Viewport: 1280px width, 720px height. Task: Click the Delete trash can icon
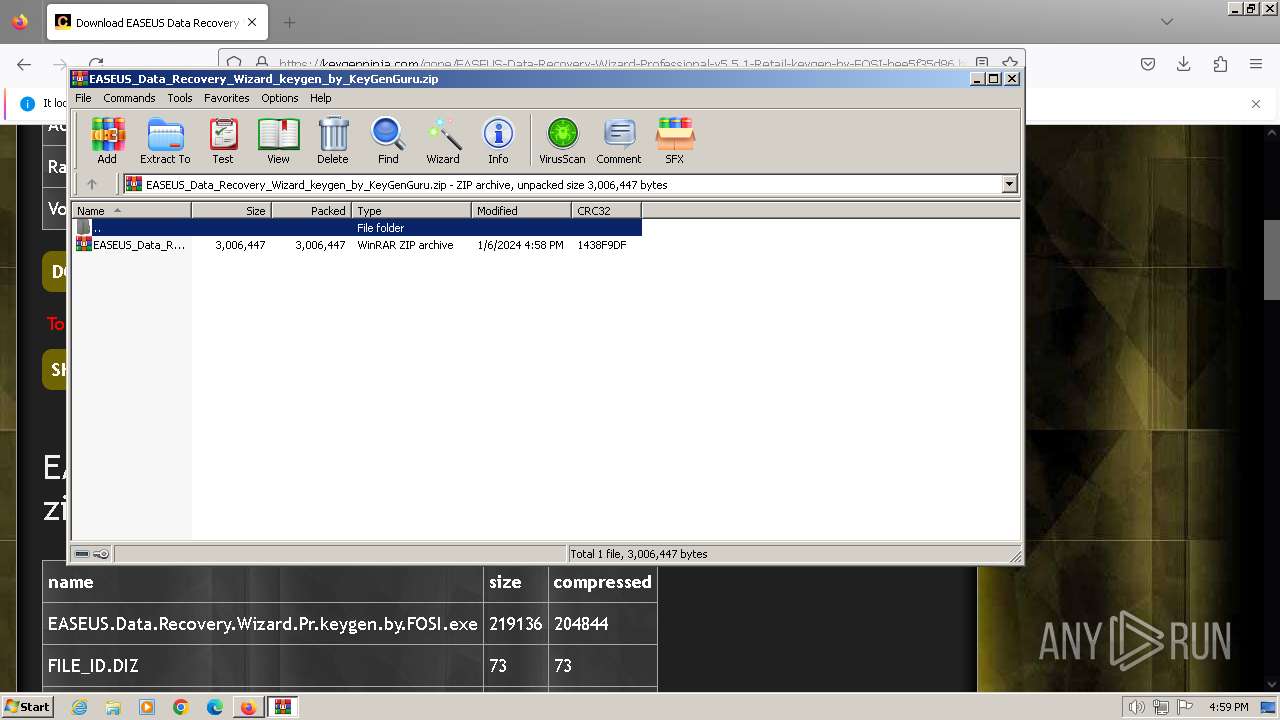point(333,140)
